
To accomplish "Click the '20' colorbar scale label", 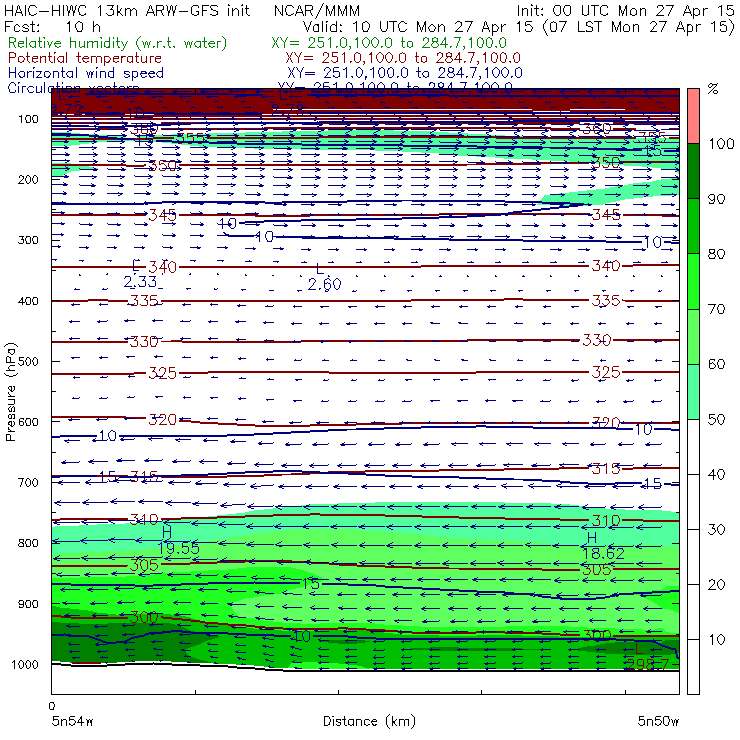I will click(716, 585).
